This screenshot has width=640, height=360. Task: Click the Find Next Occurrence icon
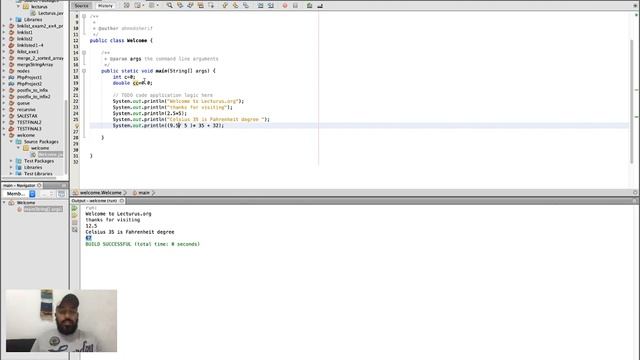click(190, 6)
